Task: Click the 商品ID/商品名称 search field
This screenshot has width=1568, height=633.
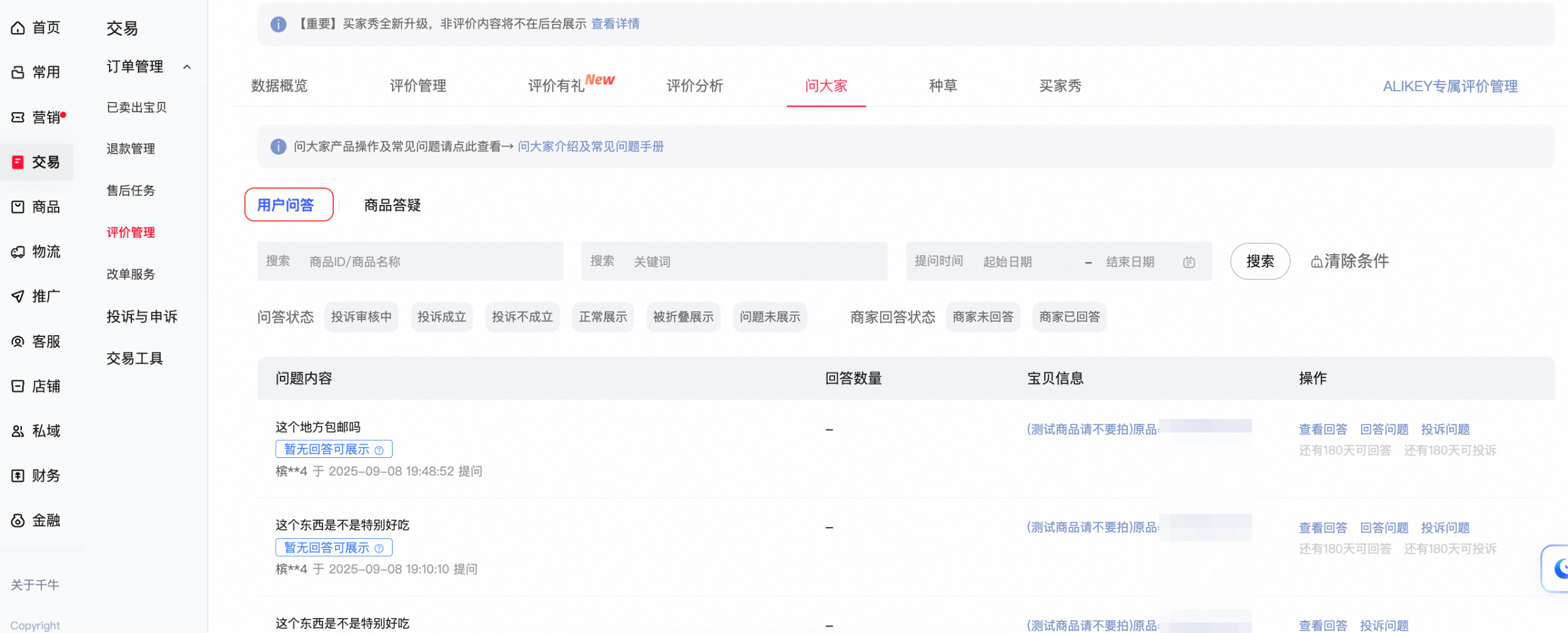Action: pos(410,262)
